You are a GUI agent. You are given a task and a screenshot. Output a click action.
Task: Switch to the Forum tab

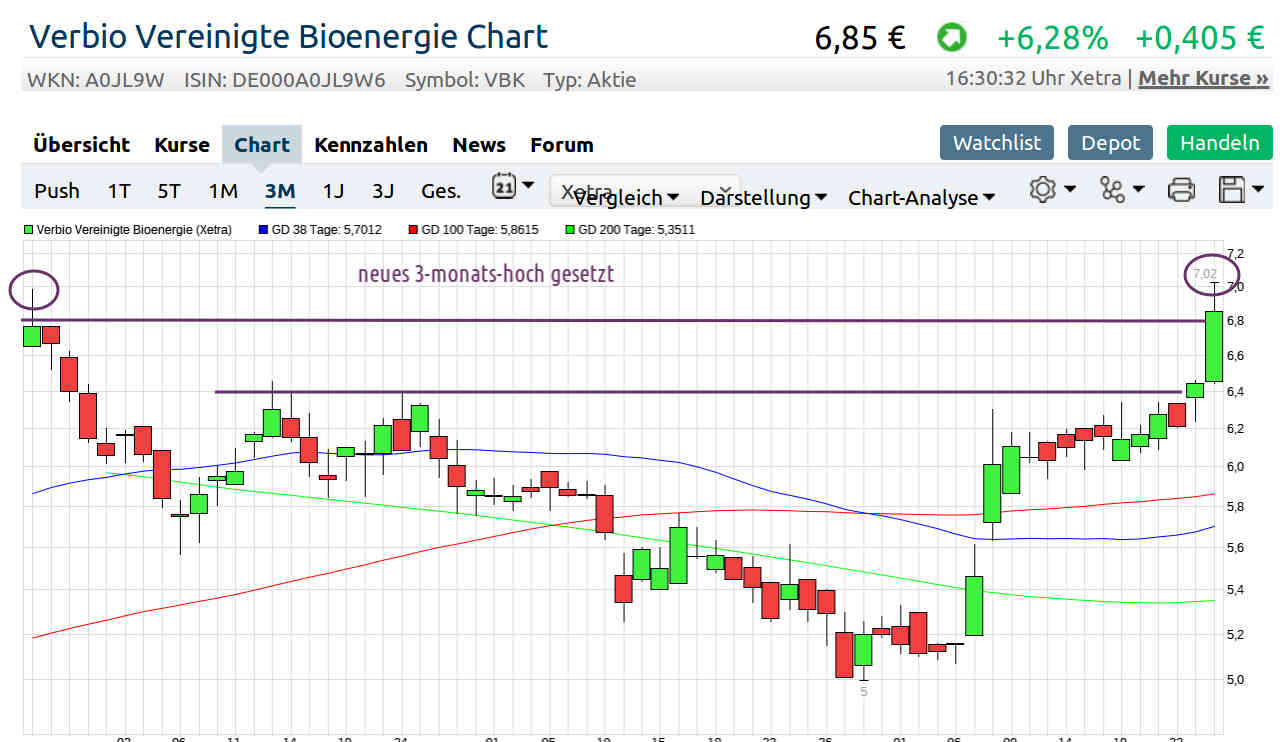click(562, 145)
